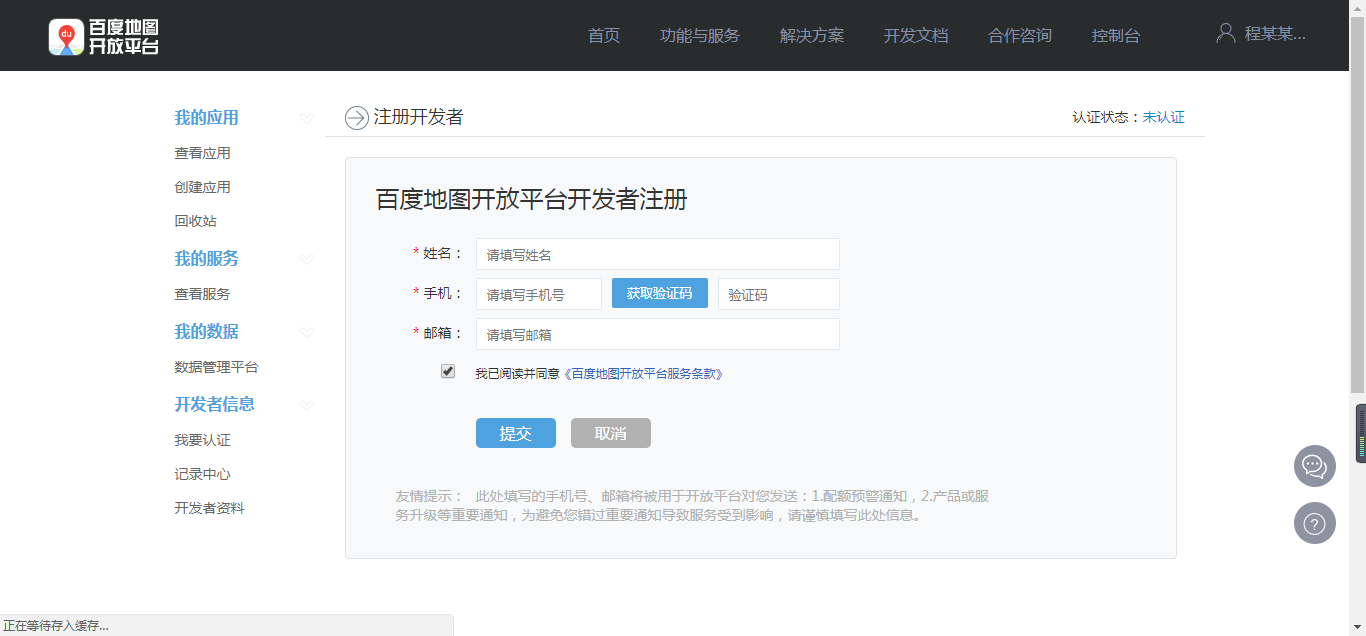Click the Baidu Map Open Platform logo
Screen dimensions: 1366x636
tap(104, 36)
